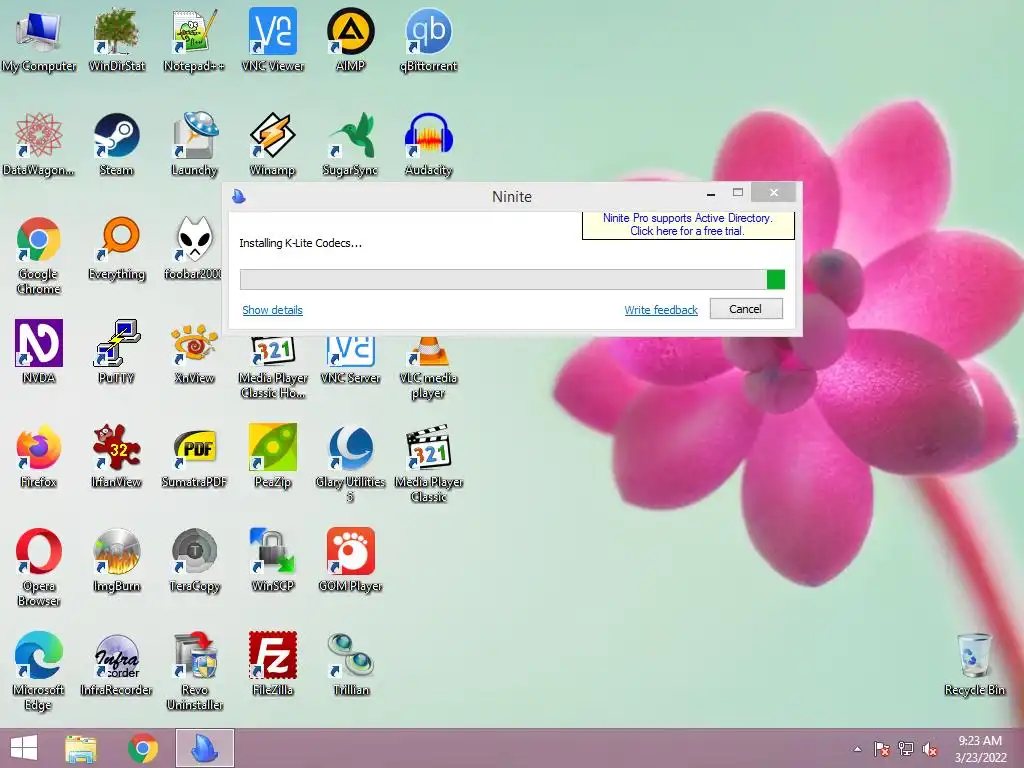
Task: Open the My Computer desktop icon
Action: pyautogui.click(x=39, y=40)
